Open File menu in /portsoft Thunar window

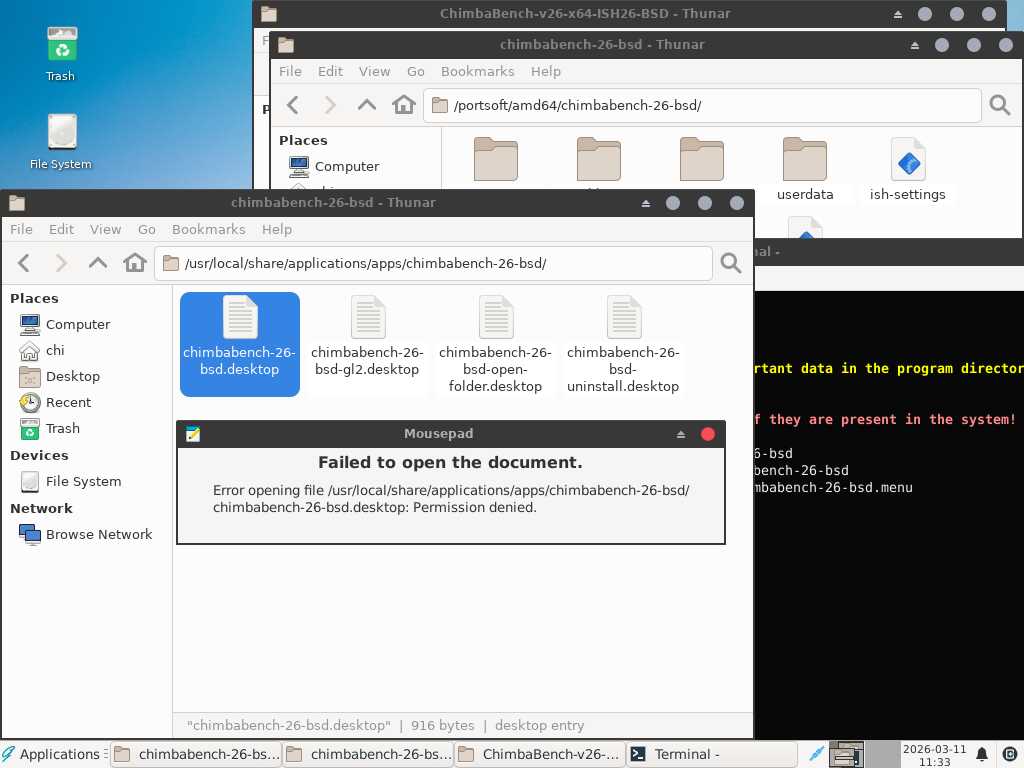point(290,71)
